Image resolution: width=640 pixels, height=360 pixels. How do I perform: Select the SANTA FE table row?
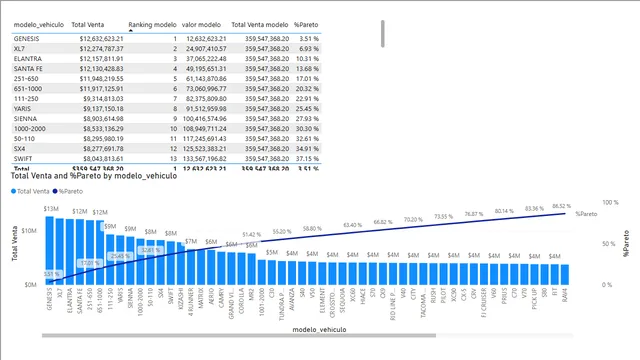coord(166,69)
